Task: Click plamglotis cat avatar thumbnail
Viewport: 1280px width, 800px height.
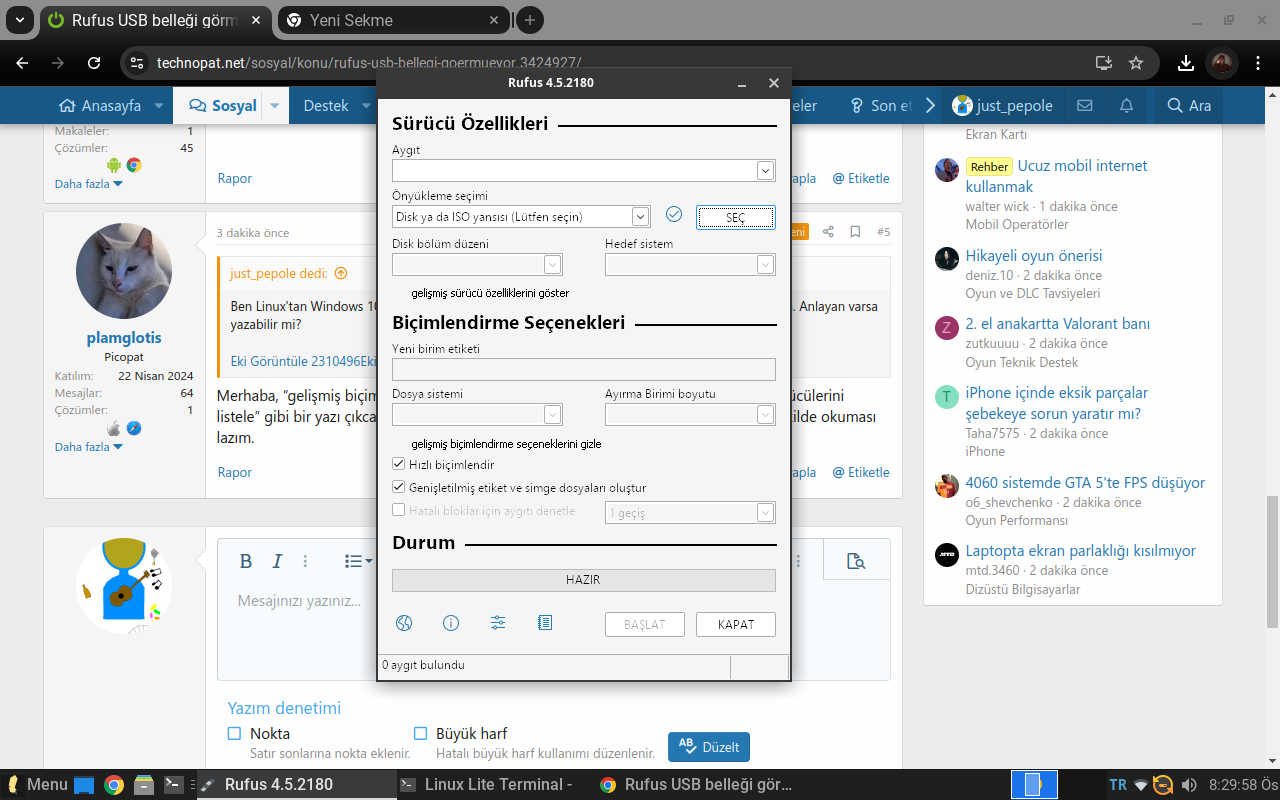Action: [x=124, y=271]
